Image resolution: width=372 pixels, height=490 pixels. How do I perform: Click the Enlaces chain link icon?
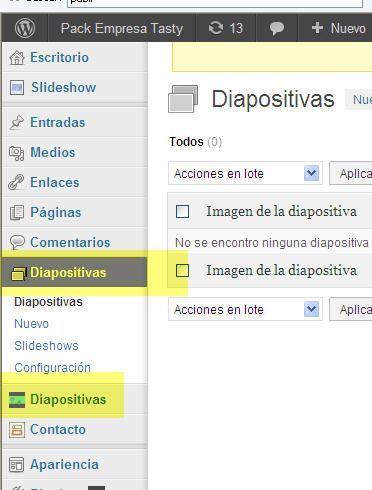16,182
